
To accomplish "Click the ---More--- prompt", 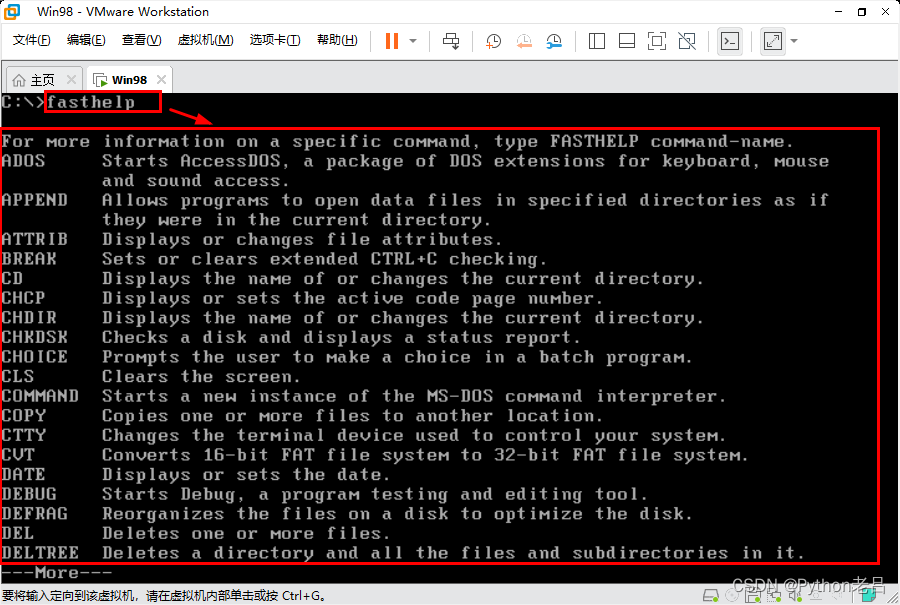I will pyautogui.click(x=56, y=572).
